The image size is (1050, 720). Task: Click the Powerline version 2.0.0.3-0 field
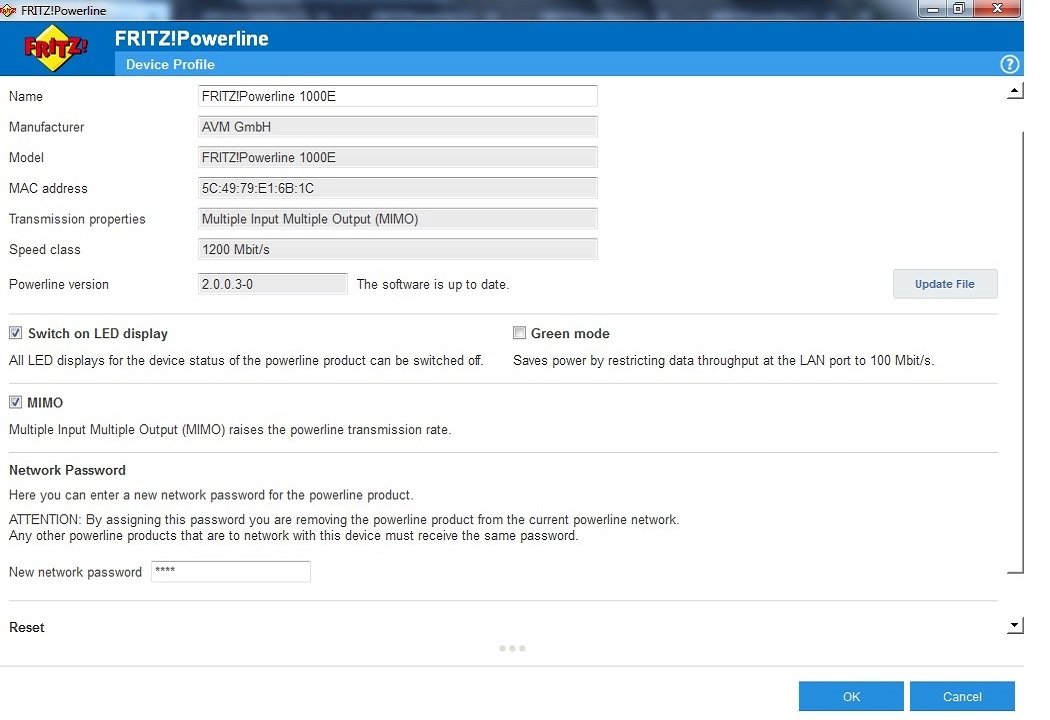coord(273,284)
